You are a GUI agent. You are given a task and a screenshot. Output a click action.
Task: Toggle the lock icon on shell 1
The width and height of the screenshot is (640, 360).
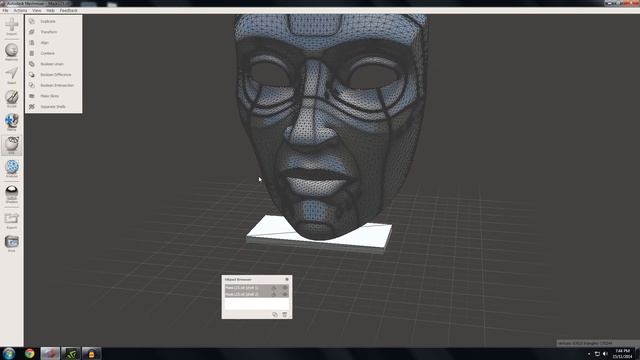pyautogui.click(x=274, y=288)
